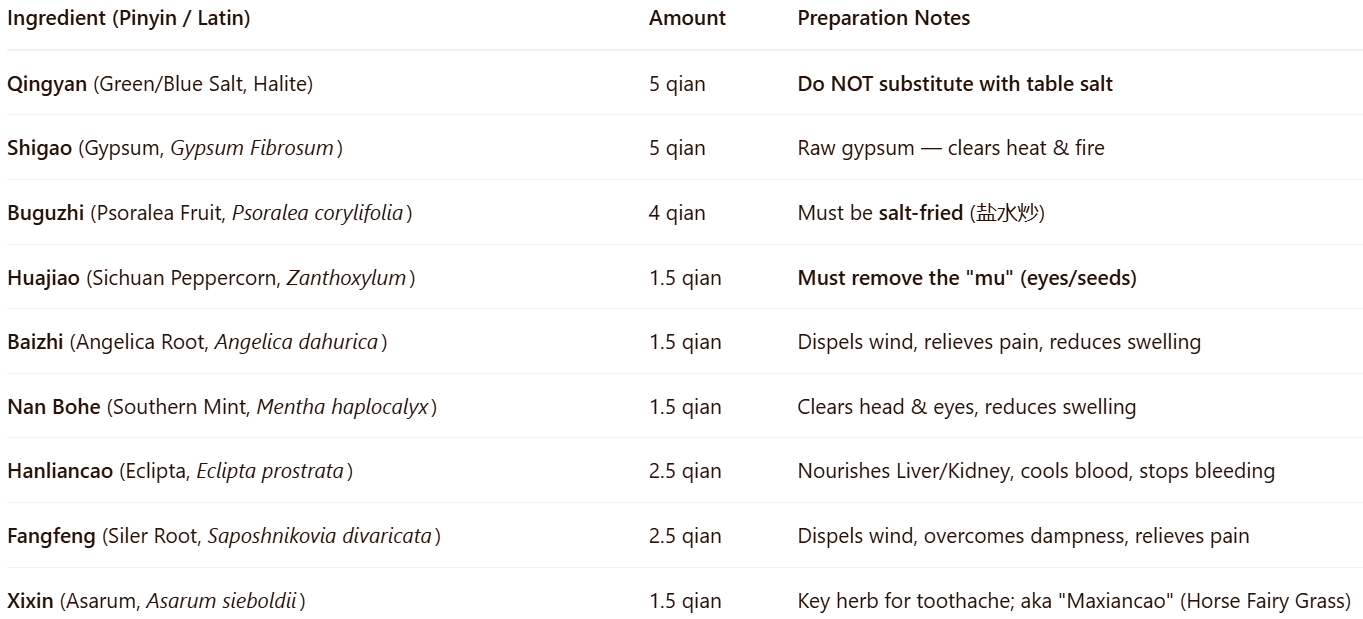The image size is (1363, 619).
Task: Click the 2.5 qian amount for Hanliancao
Action: pyautogui.click(x=685, y=471)
